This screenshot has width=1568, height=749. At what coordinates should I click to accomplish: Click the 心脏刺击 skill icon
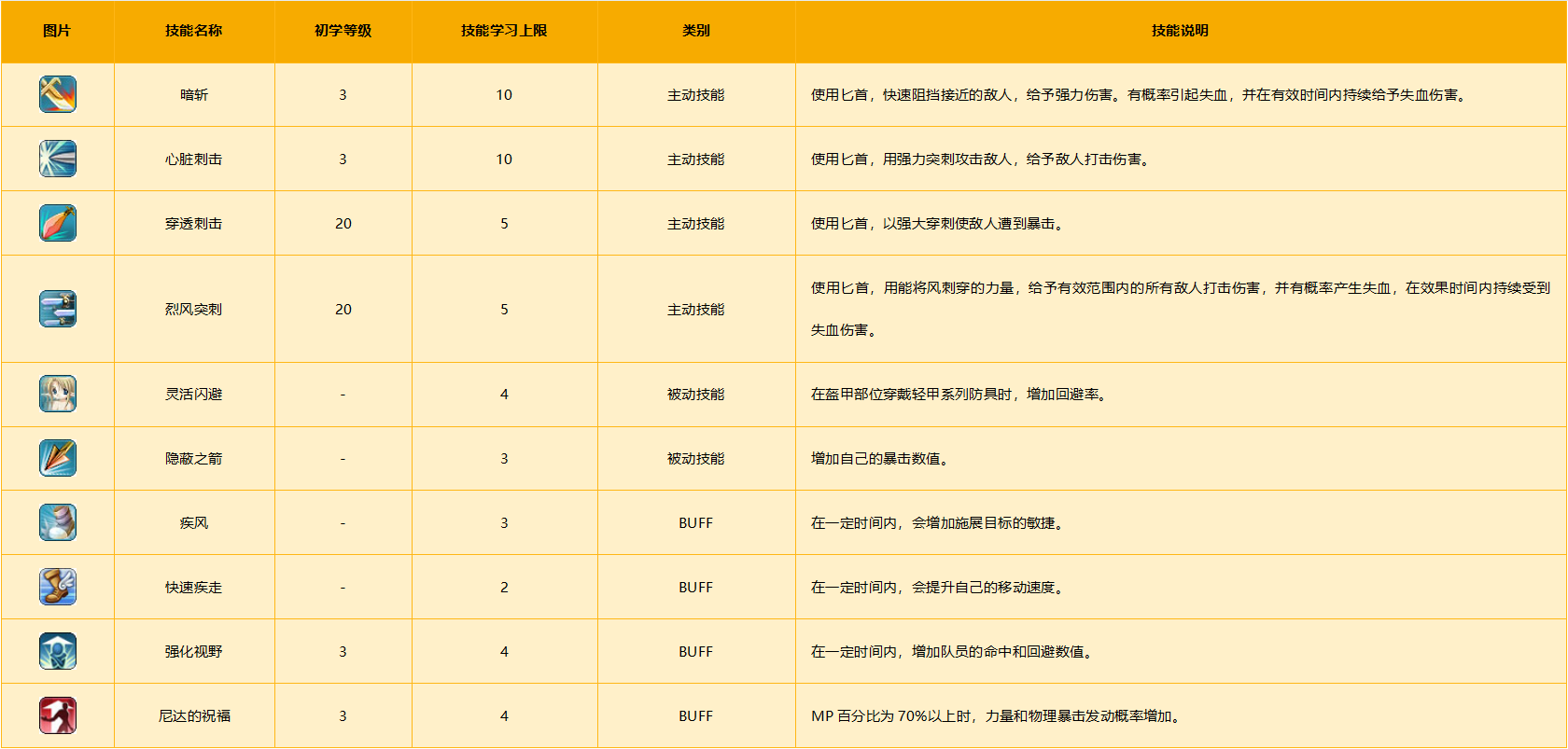(58, 160)
